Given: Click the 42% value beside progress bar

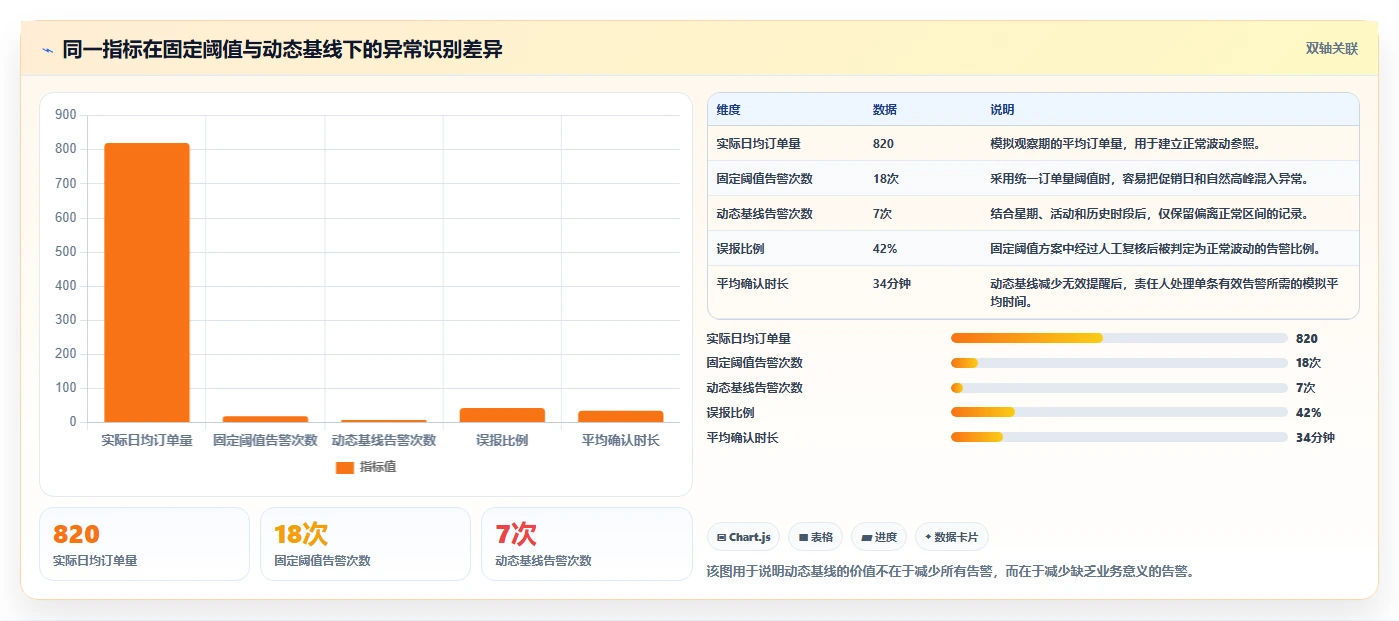Looking at the screenshot, I should (x=1308, y=412).
